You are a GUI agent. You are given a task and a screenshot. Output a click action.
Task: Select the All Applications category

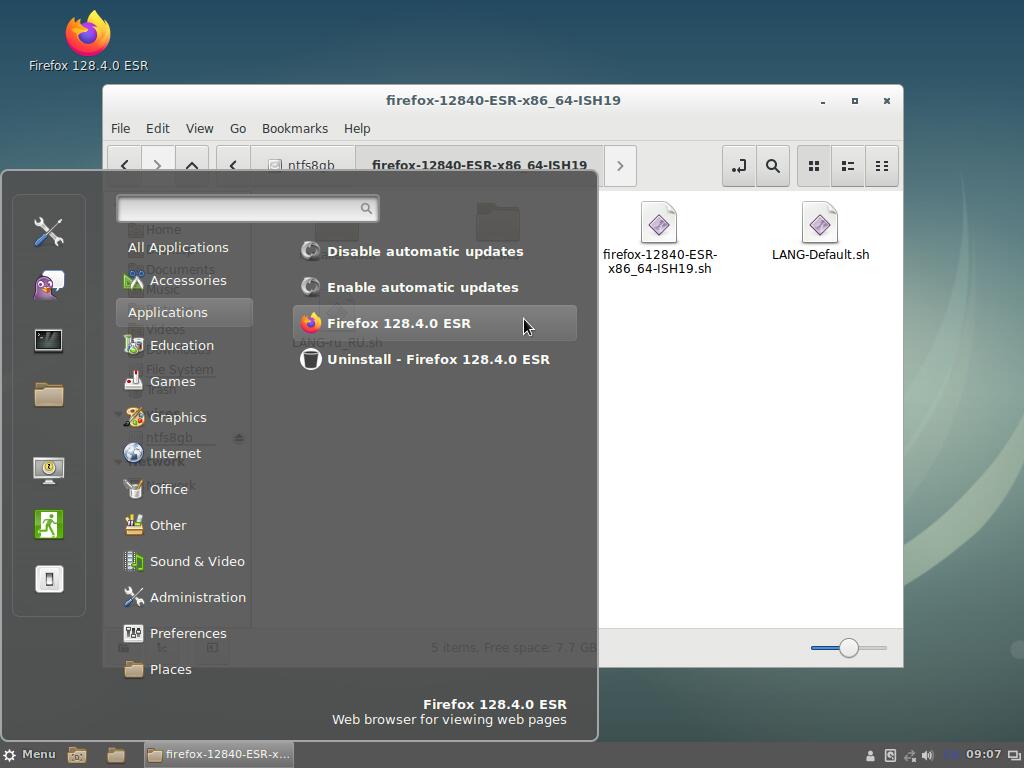coord(184,248)
